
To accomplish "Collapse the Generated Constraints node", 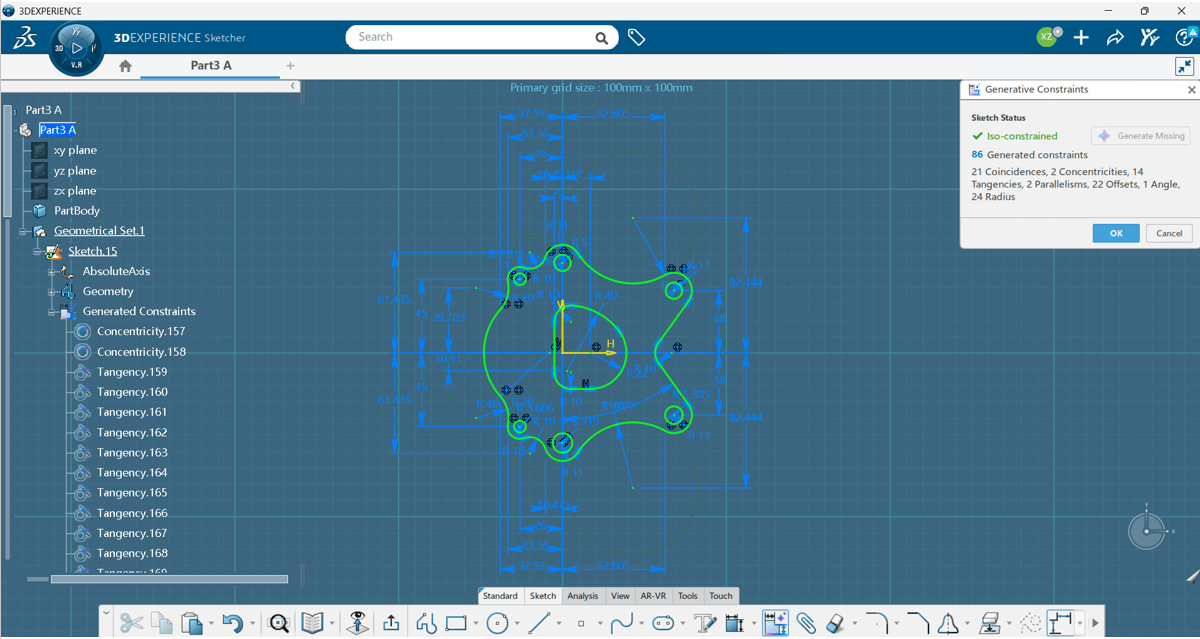I will tap(52, 311).
